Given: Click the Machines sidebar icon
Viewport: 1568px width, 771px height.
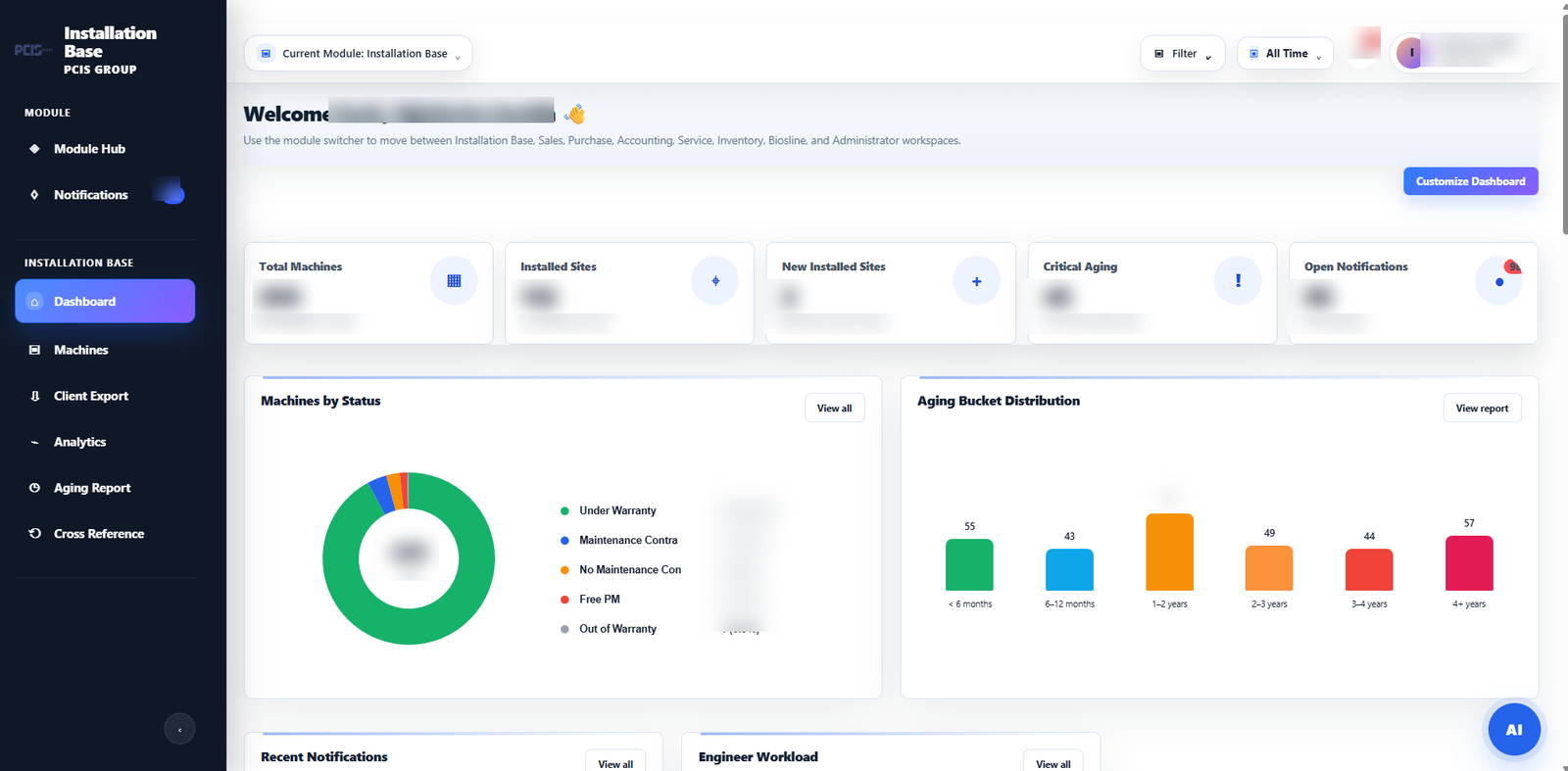Looking at the screenshot, I should [34, 350].
